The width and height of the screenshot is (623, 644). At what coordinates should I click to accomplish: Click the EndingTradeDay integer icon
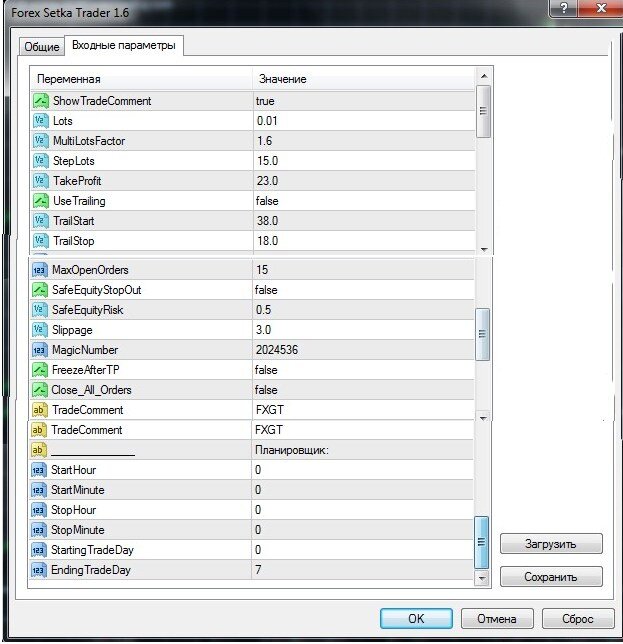tap(39, 570)
